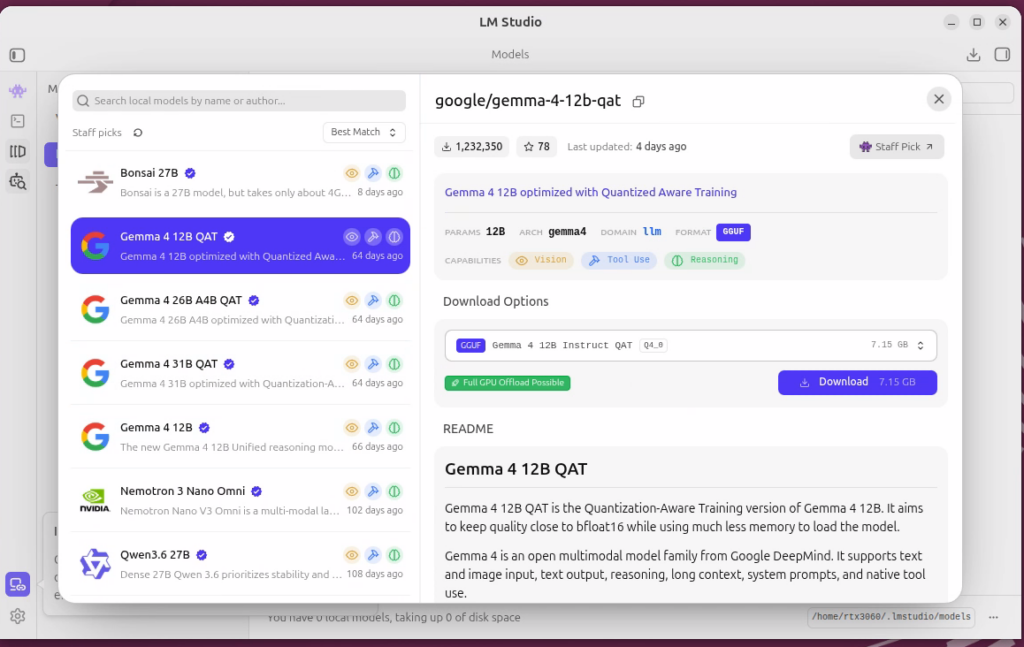Click Gemma 4 26B A4B QAT vision icon
This screenshot has height=647, width=1024.
click(351, 300)
